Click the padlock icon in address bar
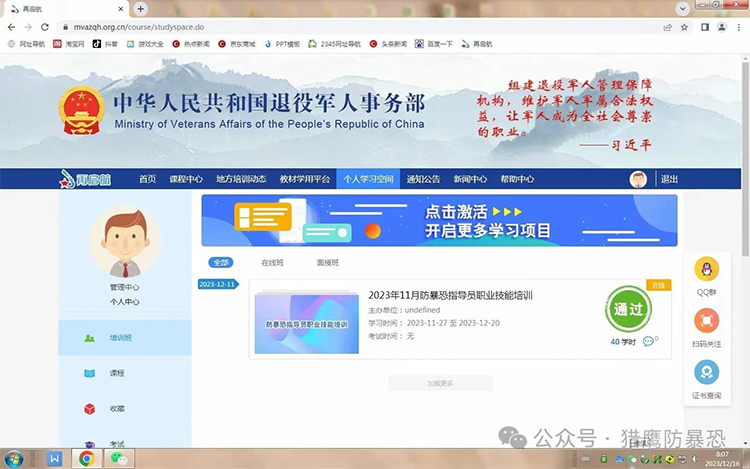 66,27
